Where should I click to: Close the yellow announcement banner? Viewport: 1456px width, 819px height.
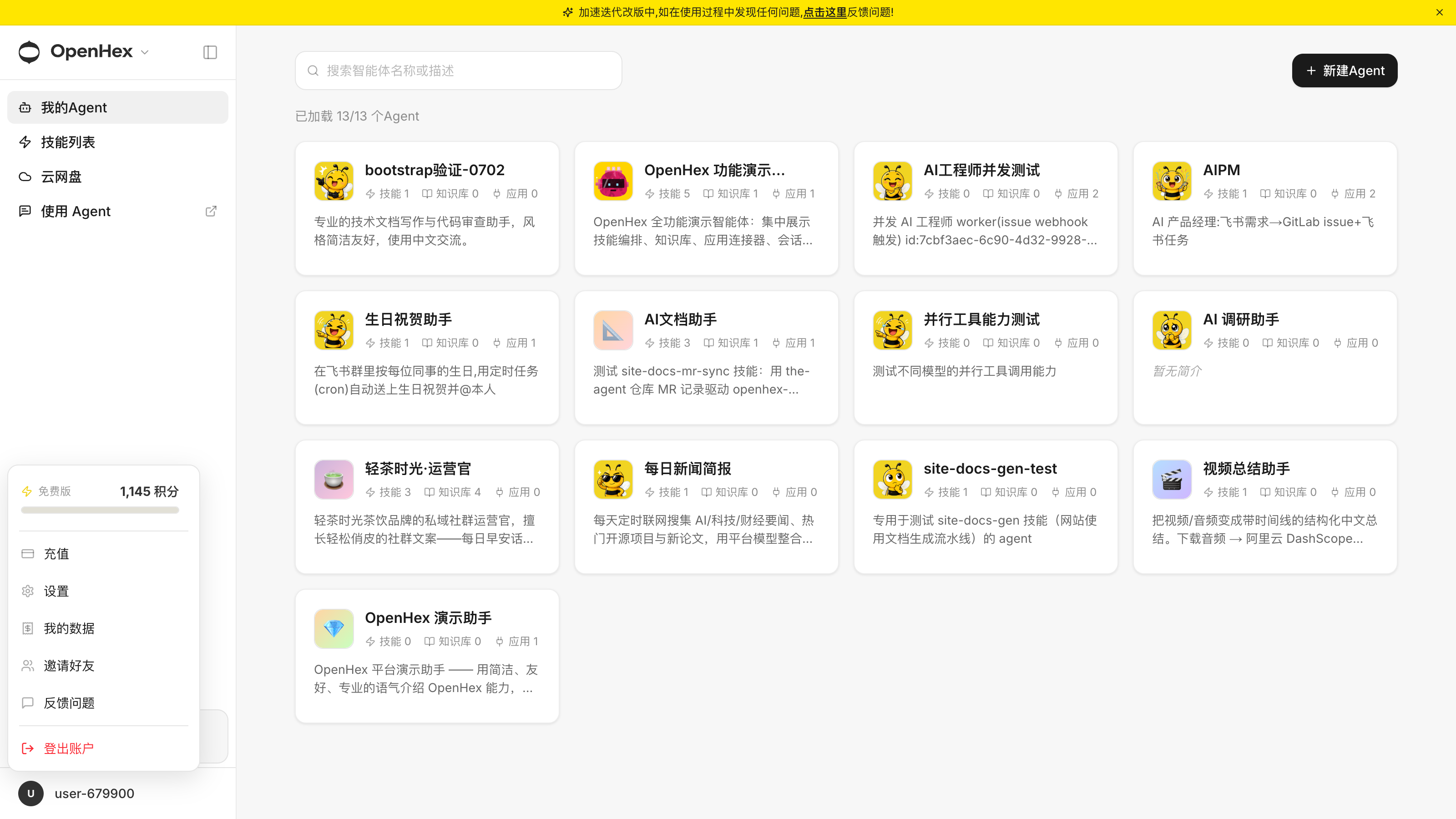(1439, 12)
